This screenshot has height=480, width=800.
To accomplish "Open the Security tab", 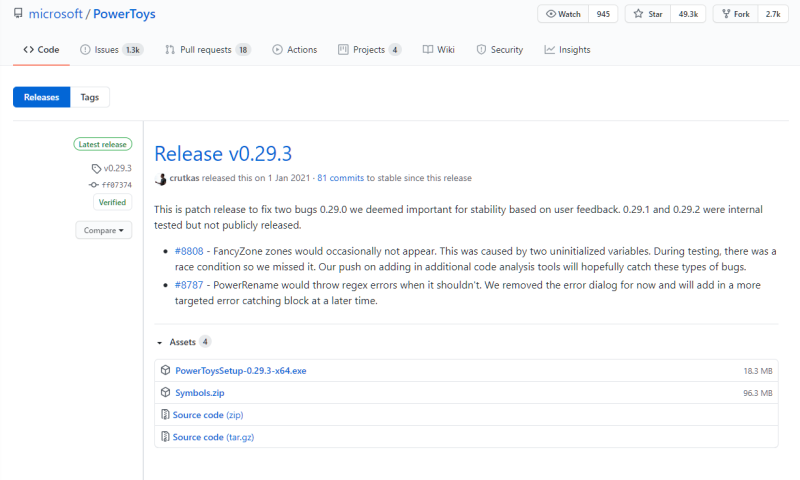I will tap(499, 49).
